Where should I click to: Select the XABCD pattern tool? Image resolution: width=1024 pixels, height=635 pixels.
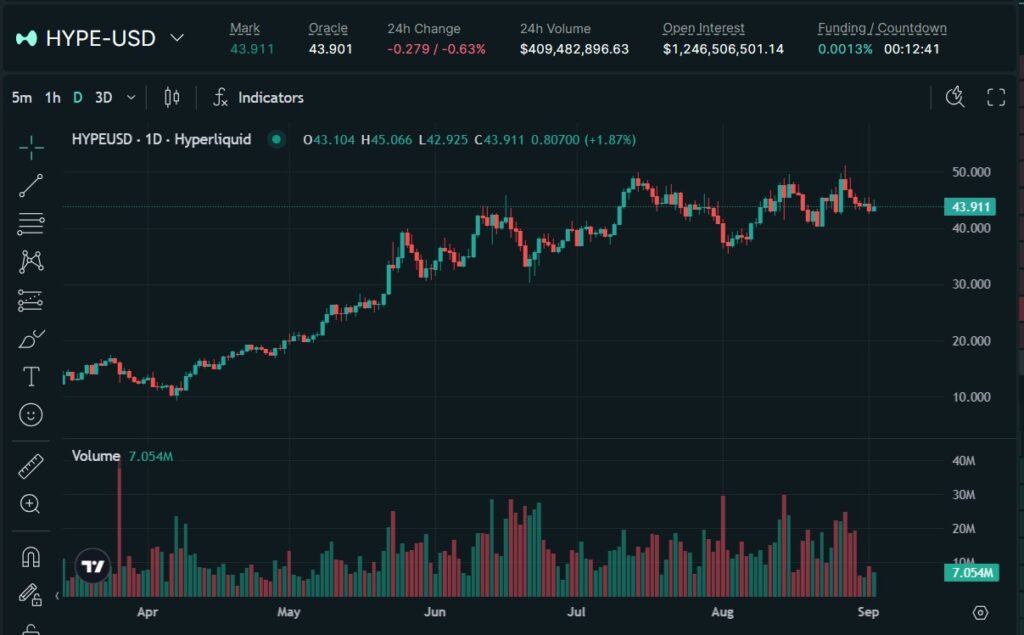tap(31, 262)
